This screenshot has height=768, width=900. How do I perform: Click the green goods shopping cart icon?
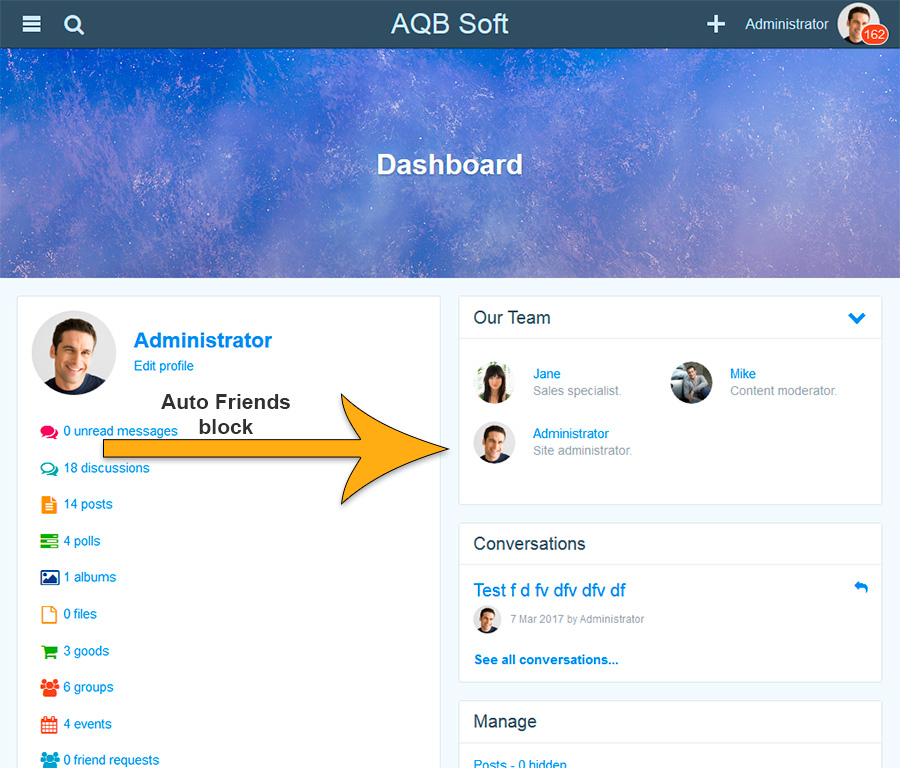[x=49, y=651]
